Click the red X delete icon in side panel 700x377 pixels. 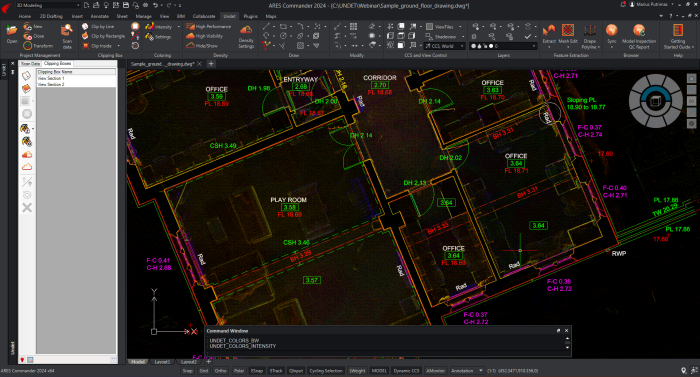[x=27, y=207]
